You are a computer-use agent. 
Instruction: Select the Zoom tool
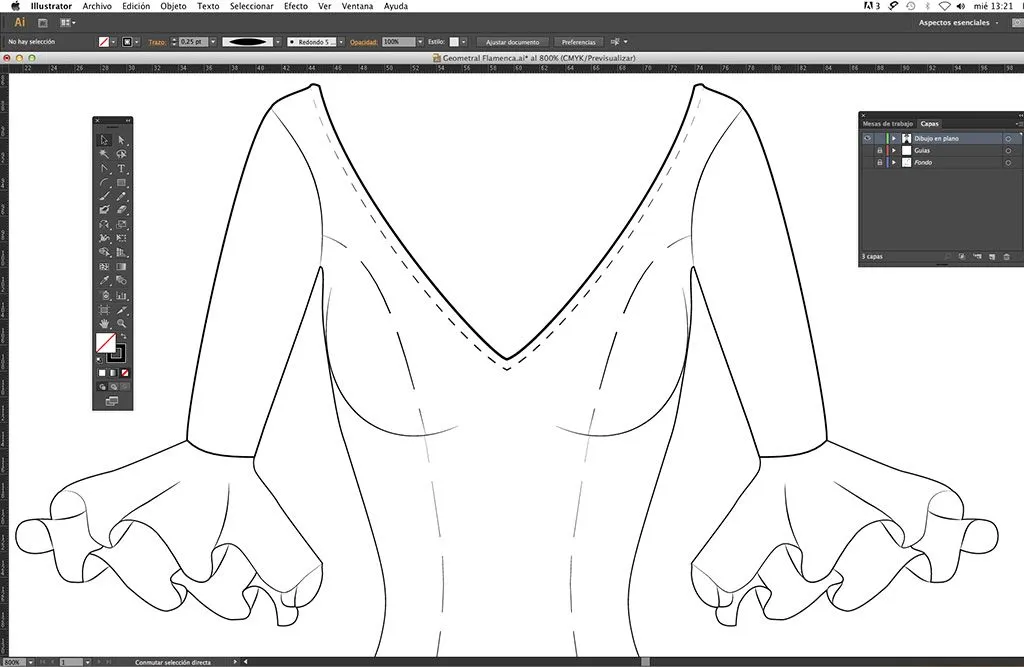[x=121, y=323]
